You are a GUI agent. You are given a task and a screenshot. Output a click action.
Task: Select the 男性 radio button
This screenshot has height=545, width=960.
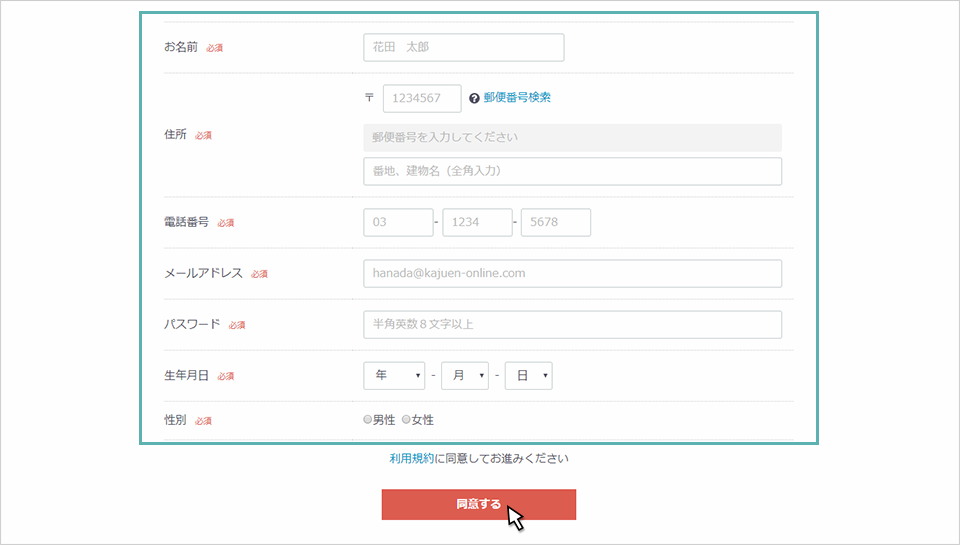pos(368,420)
